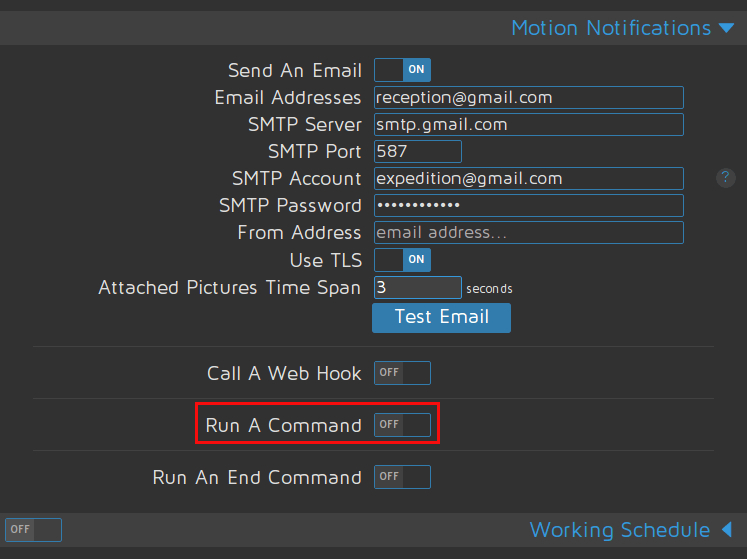Open the Motion Notifications heading
This screenshot has height=559, width=747.
pyautogui.click(x=611, y=28)
